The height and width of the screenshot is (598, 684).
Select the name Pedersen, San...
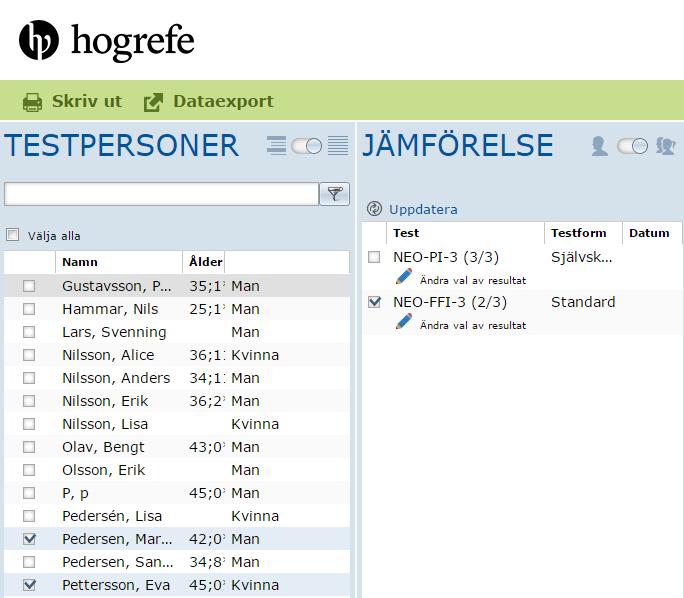tap(118, 562)
